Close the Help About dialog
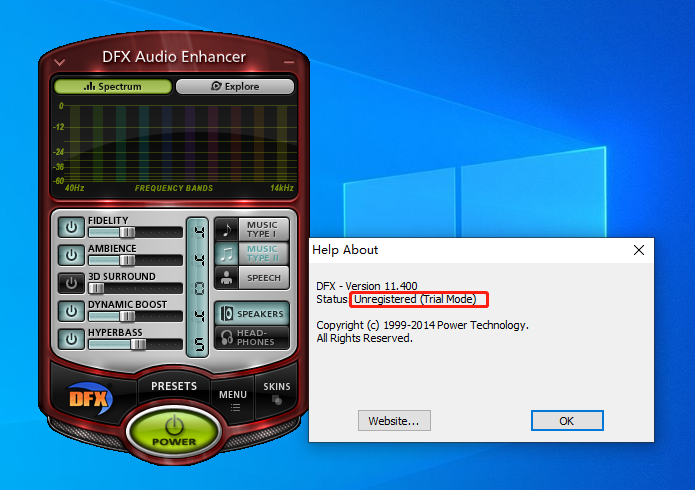The height and width of the screenshot is (490, 695). pyautogui.click(x=639, y=250)
